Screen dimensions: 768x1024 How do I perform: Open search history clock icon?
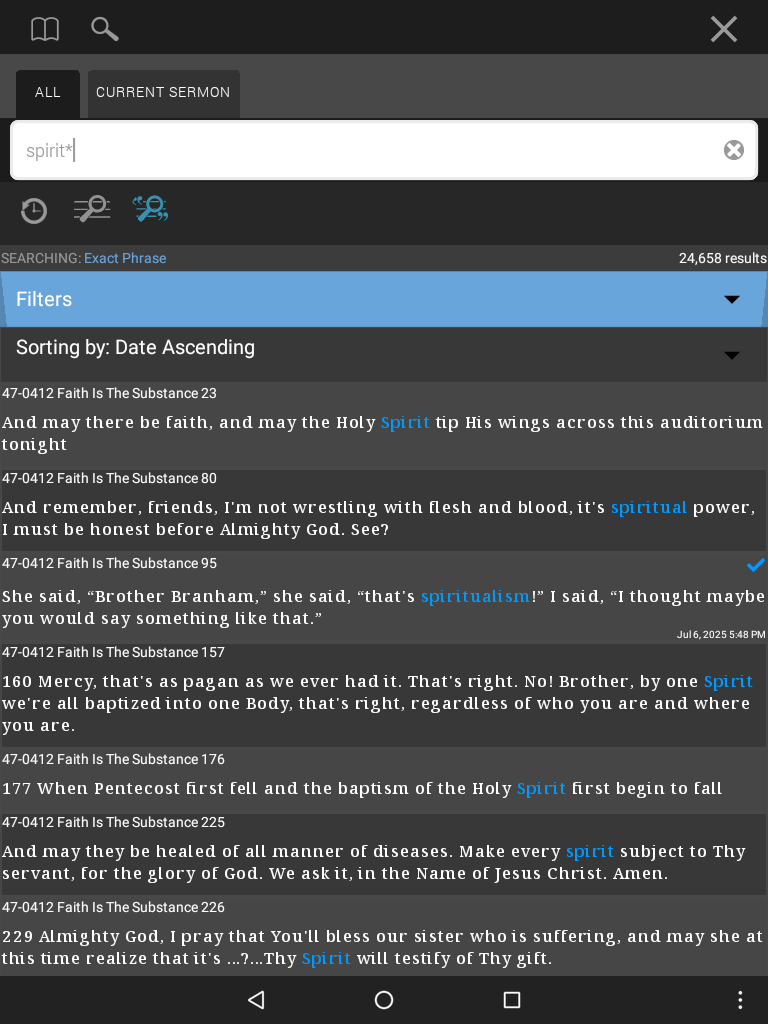click(x=33, y=210)
